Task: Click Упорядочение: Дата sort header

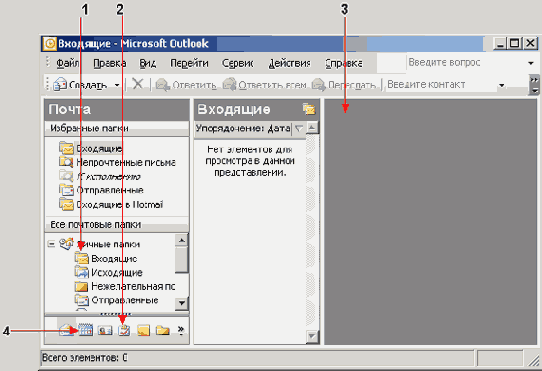Action: (x=243, y=129)
